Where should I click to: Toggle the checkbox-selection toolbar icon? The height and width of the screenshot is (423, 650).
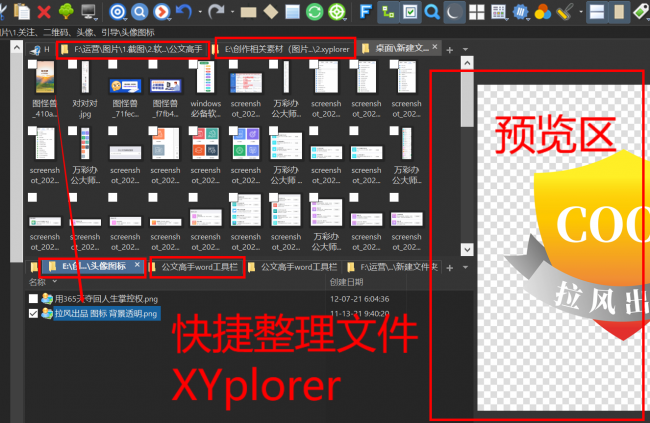410,12
